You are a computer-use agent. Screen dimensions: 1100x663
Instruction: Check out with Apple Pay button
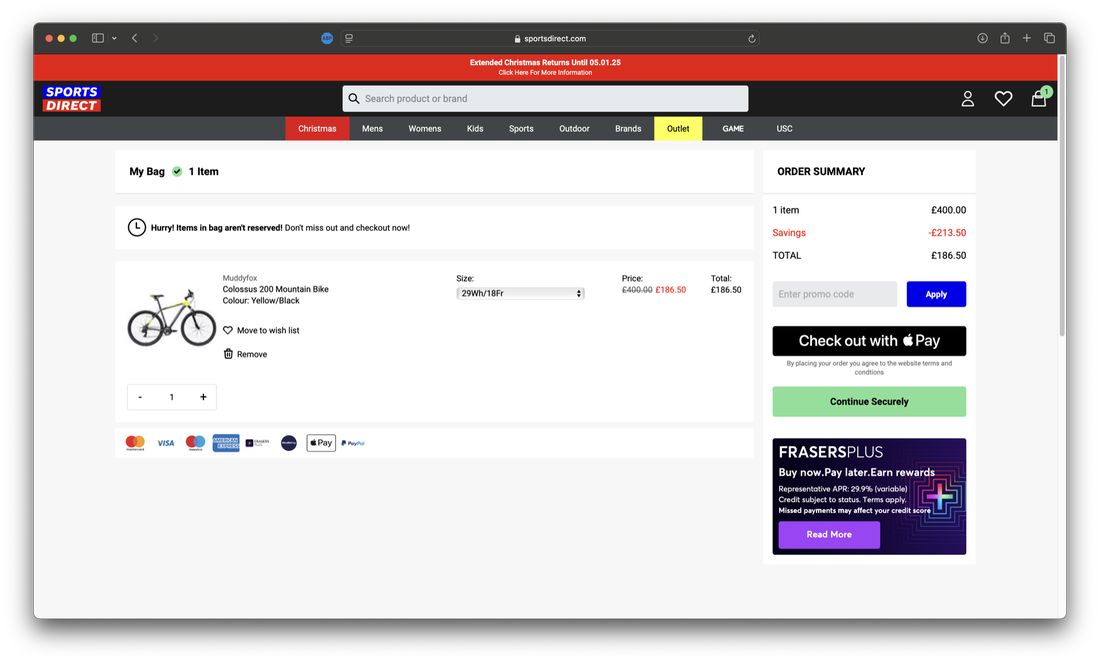click(869, 341)
